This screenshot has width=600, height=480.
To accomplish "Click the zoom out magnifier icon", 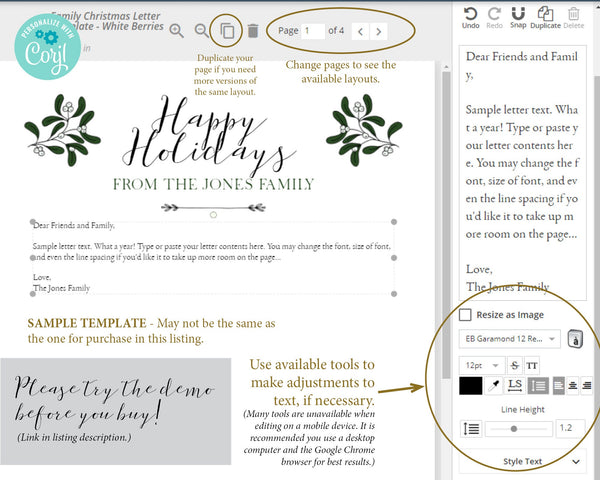I will (203, 31).
